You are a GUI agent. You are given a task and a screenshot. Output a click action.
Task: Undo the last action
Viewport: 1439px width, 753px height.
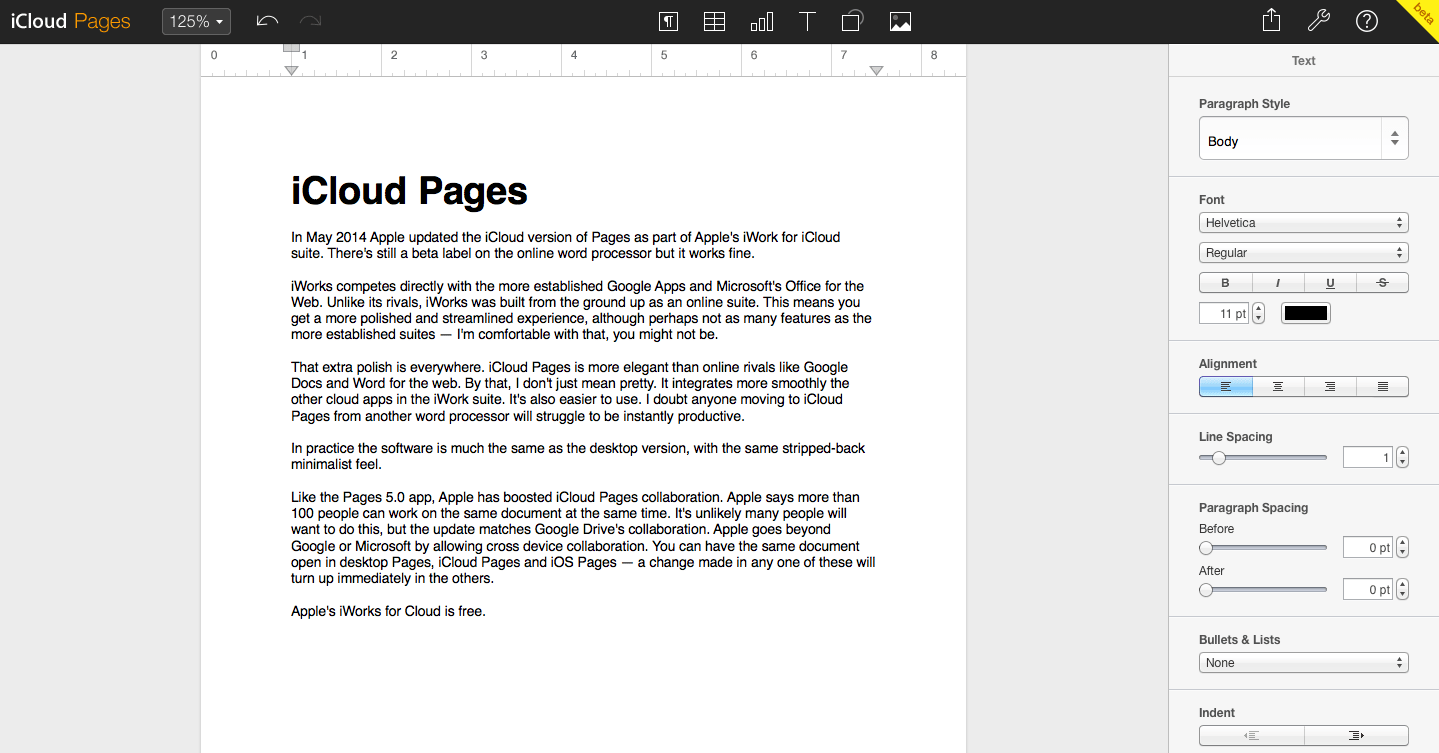(267, 21)
